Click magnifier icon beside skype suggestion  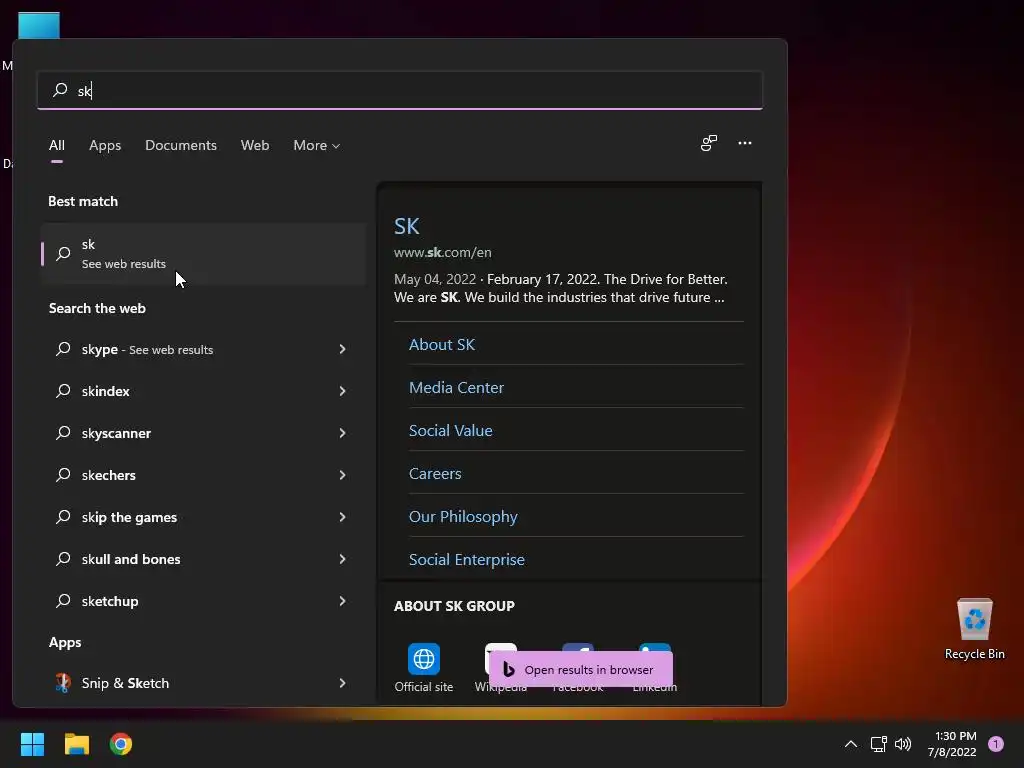tap(63, 349)
